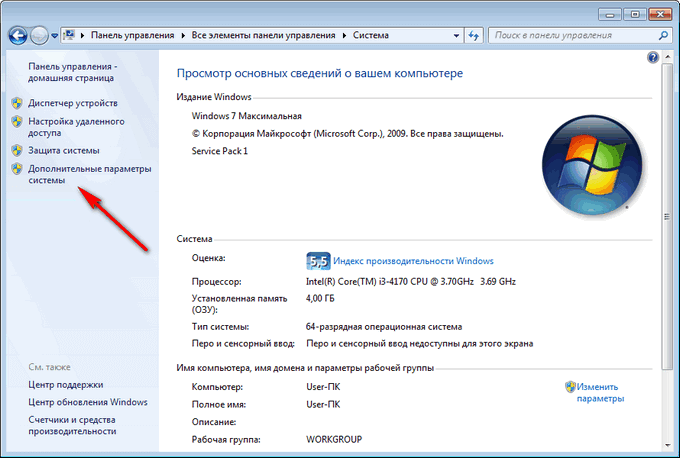Go back with the Back arrow button
Image resolution: width=680 pixels, height=458 pixels.
pos(18,35)
